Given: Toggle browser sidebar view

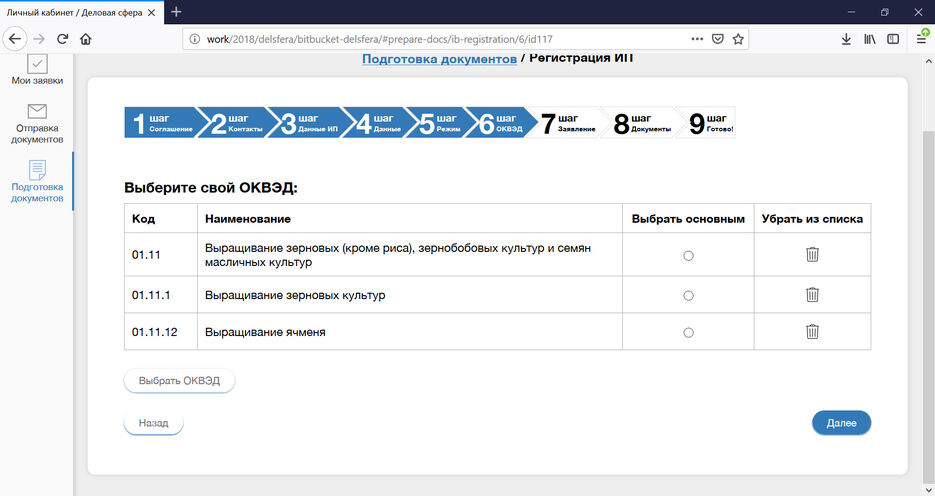Looking at the screenshot, I should pos(893,39).
